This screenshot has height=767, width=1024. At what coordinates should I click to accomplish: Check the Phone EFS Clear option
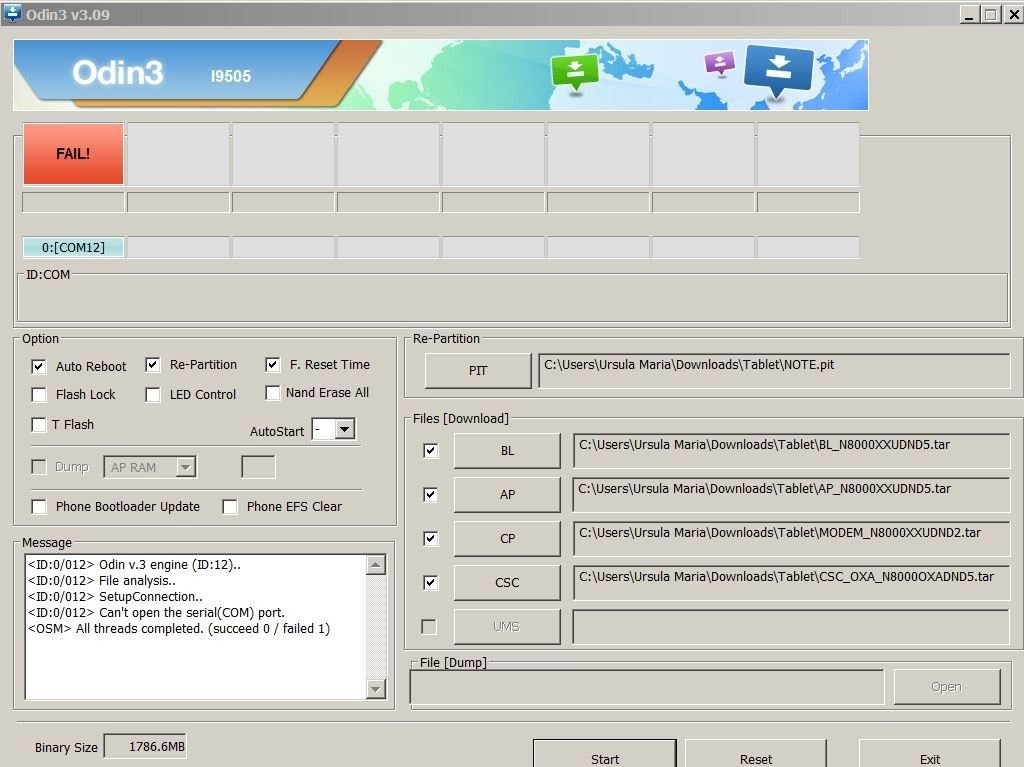(229, 506)
